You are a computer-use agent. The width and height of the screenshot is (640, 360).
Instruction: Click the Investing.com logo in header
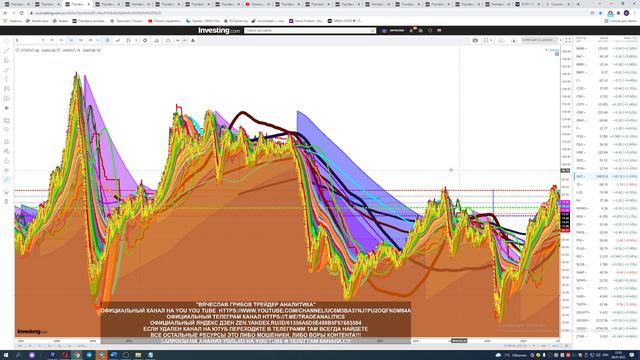[219, 30]
